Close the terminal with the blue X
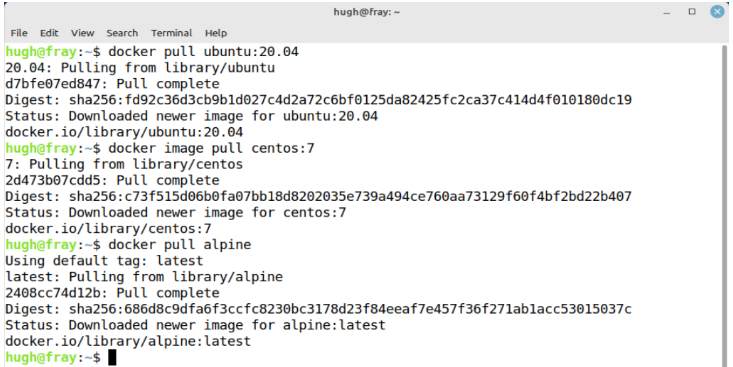Screen dimensions: 733x367 pyautogui.click(x=717, y=12)
